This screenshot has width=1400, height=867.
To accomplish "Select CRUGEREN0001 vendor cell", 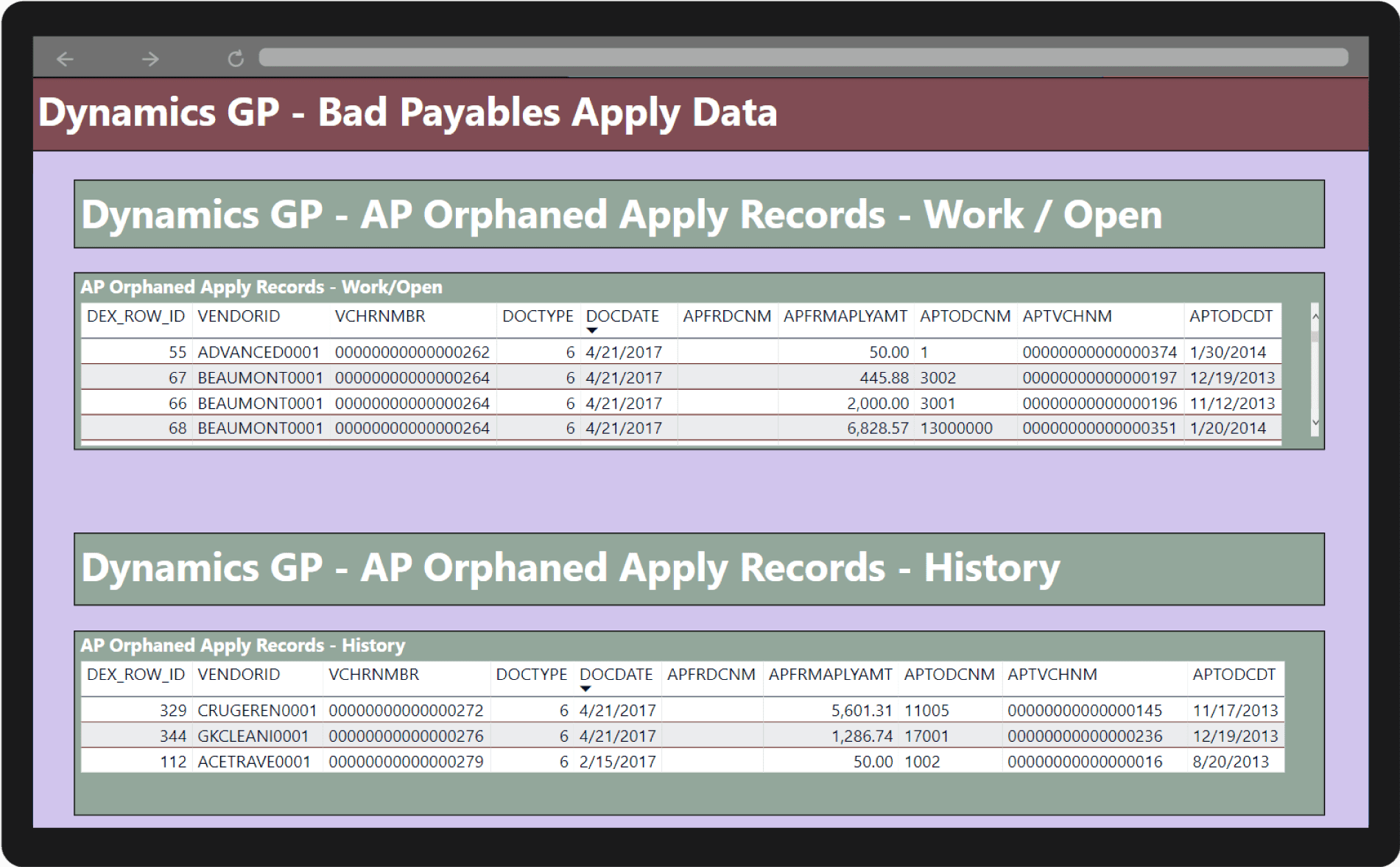I will (x=257, y=711).
